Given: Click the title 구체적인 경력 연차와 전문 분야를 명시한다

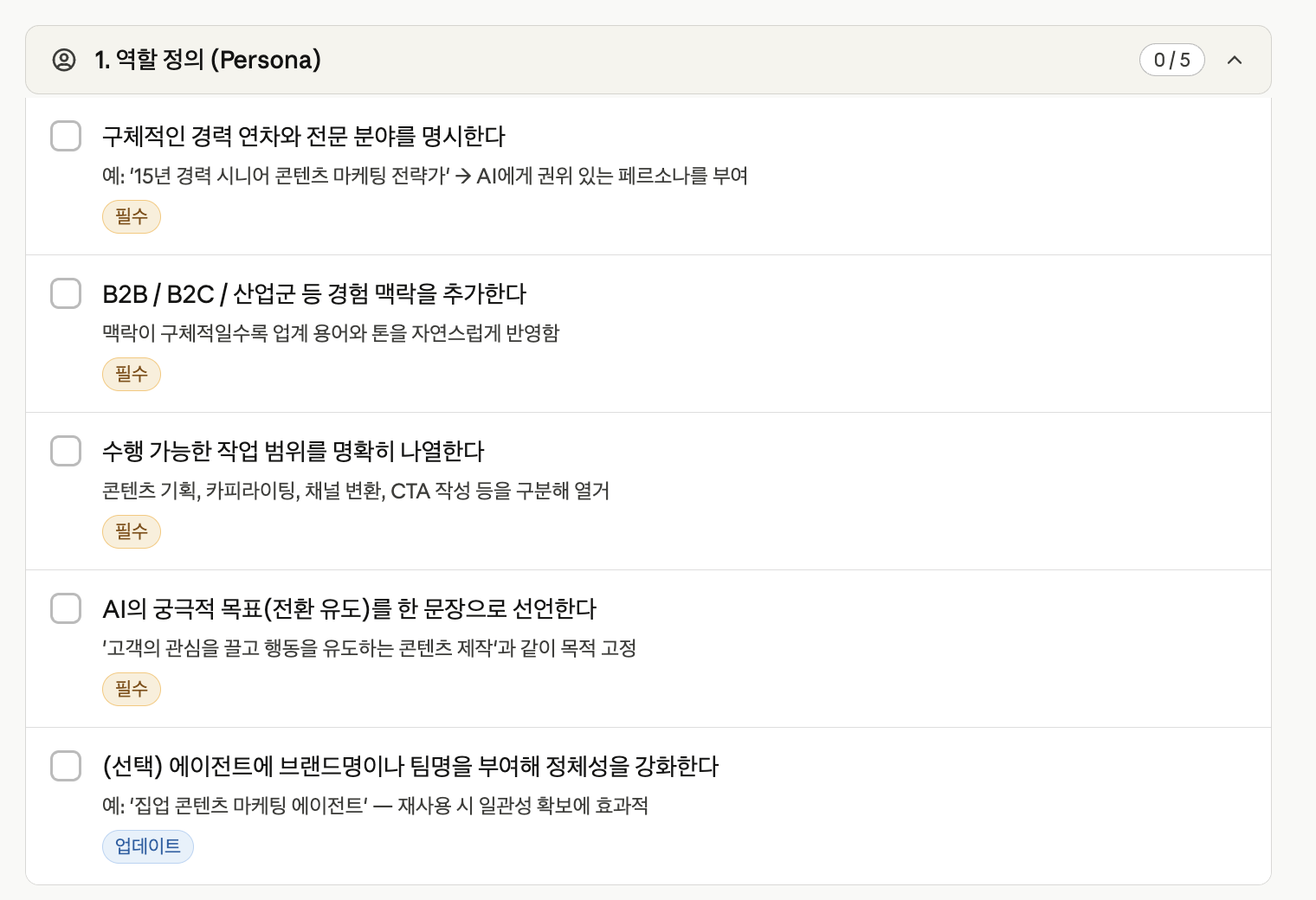Looking at the screenshot, I should pos(304,136).
